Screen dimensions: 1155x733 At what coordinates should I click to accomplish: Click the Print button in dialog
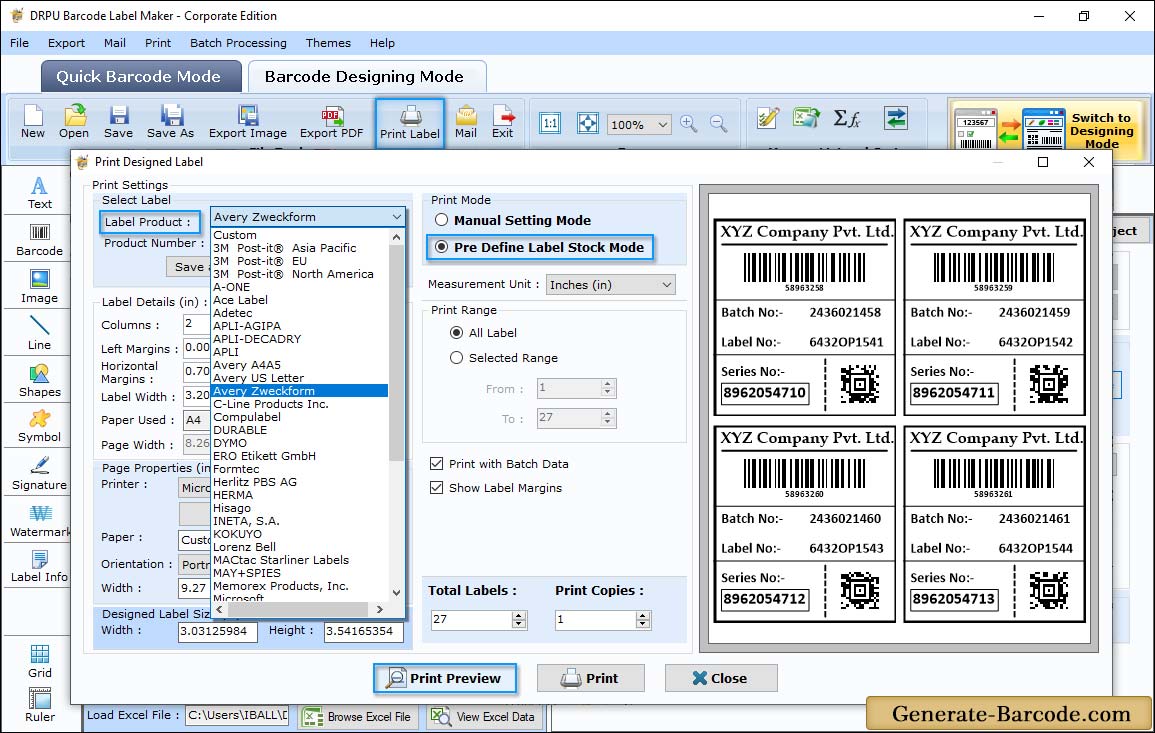pyautogui.click(x=591, y=678)
